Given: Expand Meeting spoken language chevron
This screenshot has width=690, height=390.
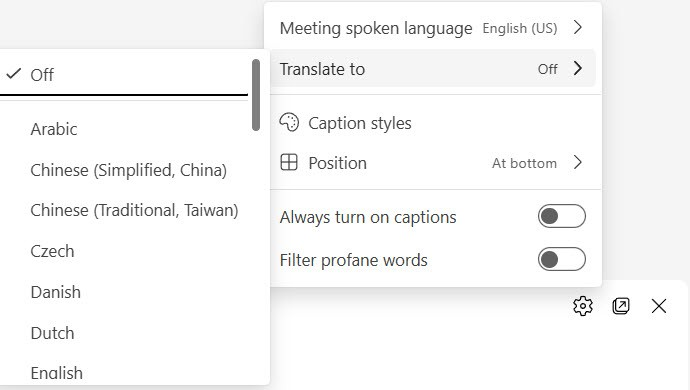Looking at the screenshot, I should (x=578, y=27).
